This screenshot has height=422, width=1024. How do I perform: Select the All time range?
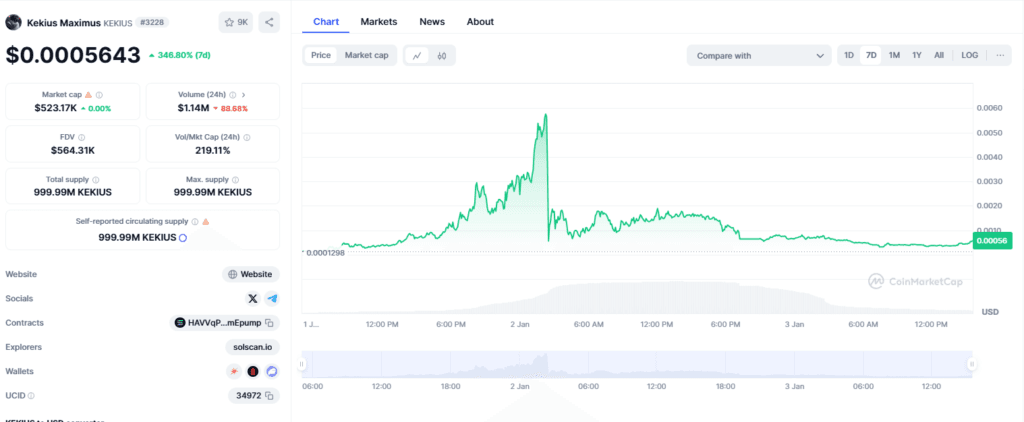click(938, 56)
